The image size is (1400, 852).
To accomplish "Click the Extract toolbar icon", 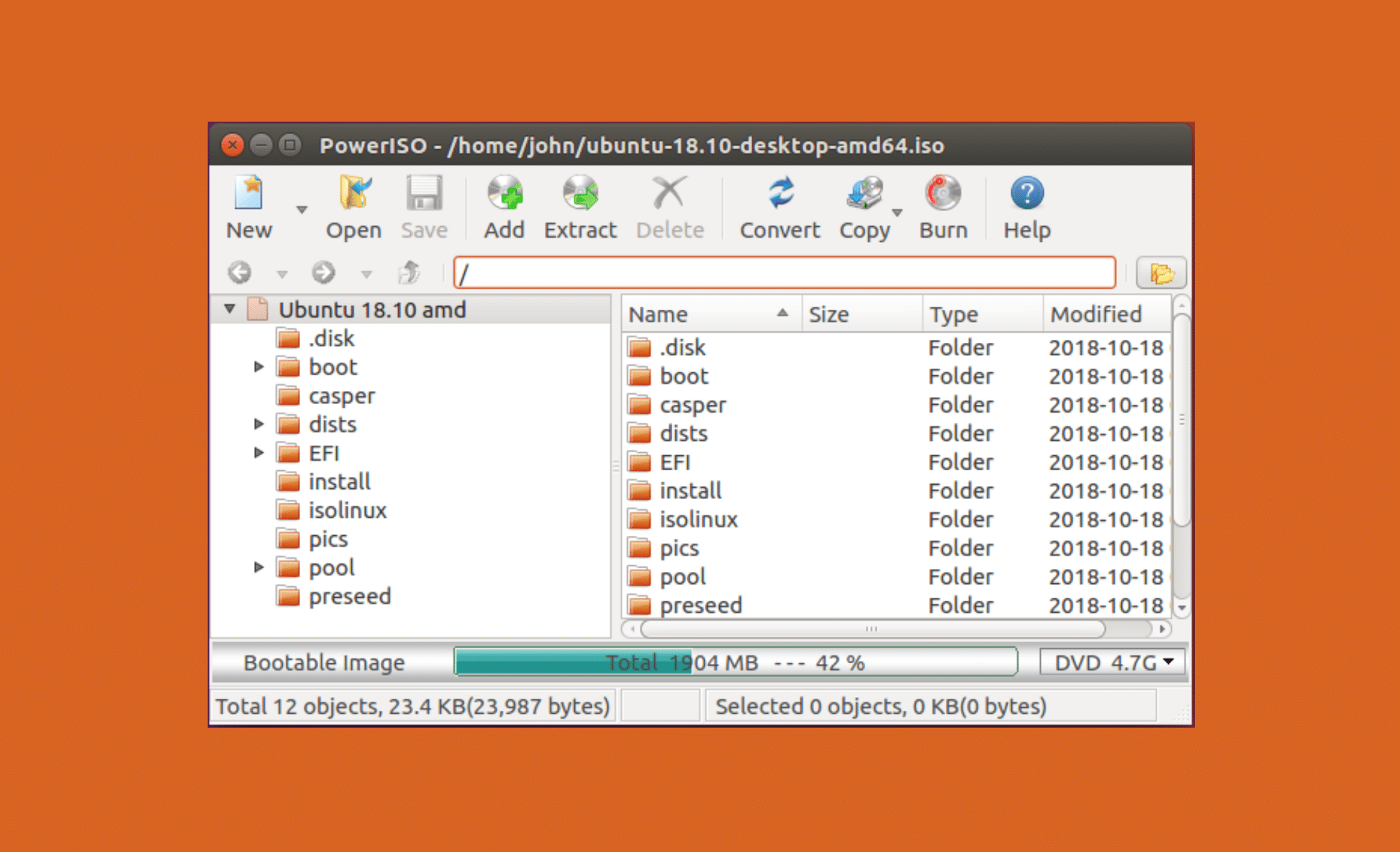I will [x=580, y=194].
